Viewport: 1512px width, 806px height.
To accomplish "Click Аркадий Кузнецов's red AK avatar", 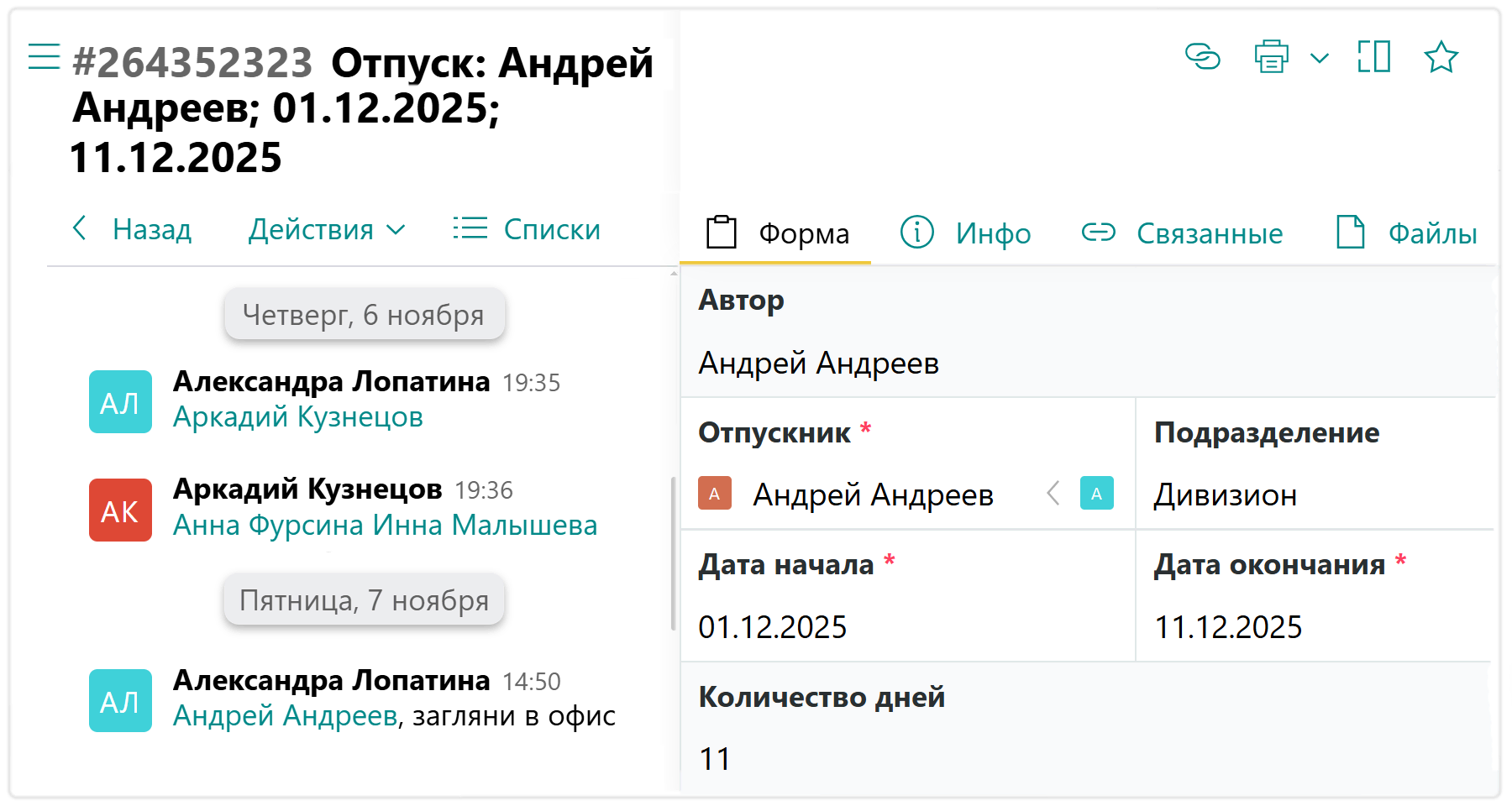I will [x=120, y=510].
